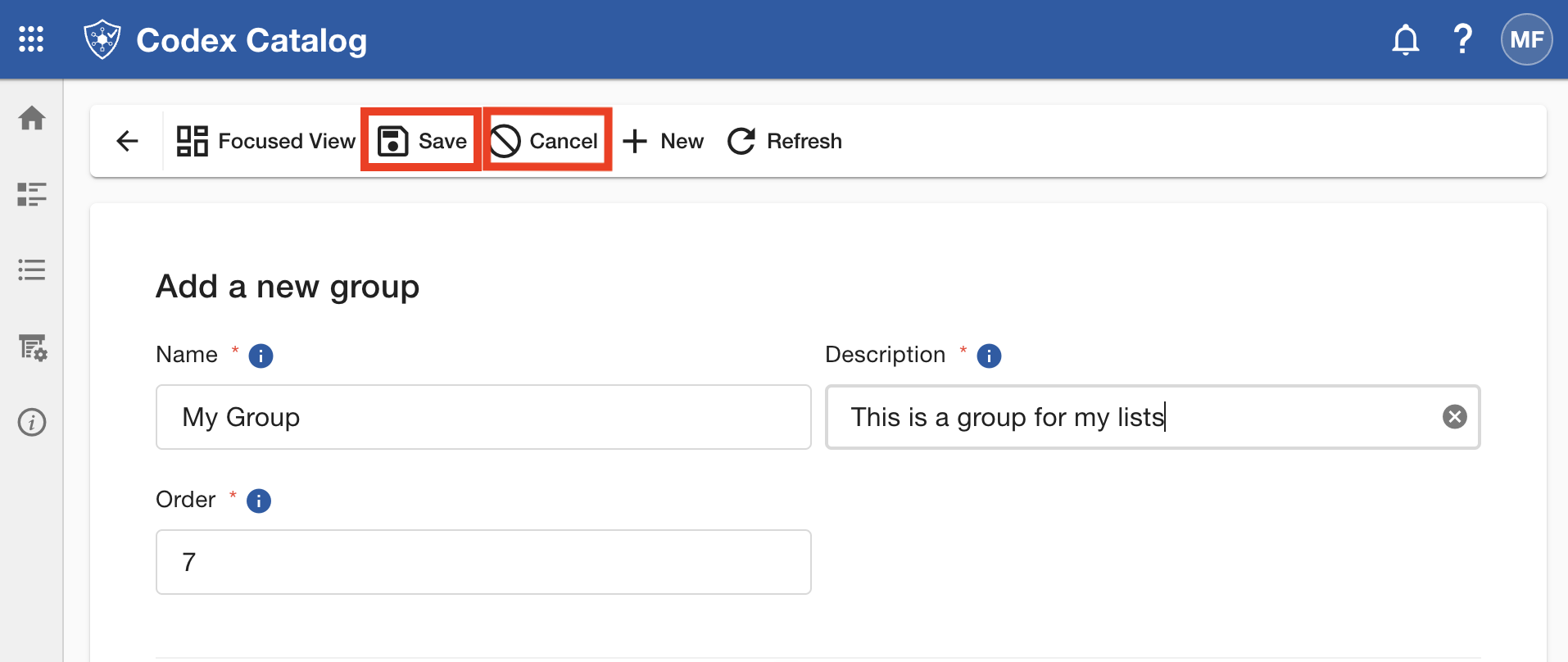Viewport: 1568px width, 662px height.
Task: Click the Description field label
Action: point(886,355)
